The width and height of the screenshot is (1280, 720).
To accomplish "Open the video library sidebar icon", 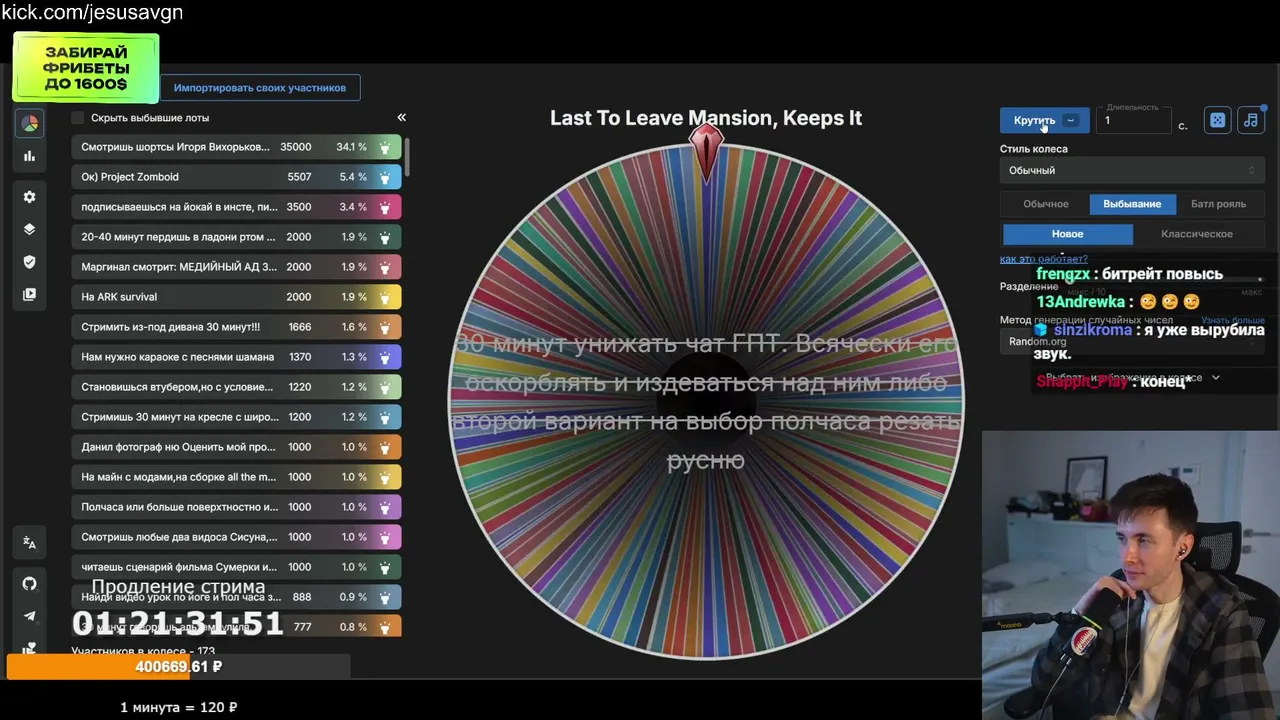I will (x=30, y=295).
